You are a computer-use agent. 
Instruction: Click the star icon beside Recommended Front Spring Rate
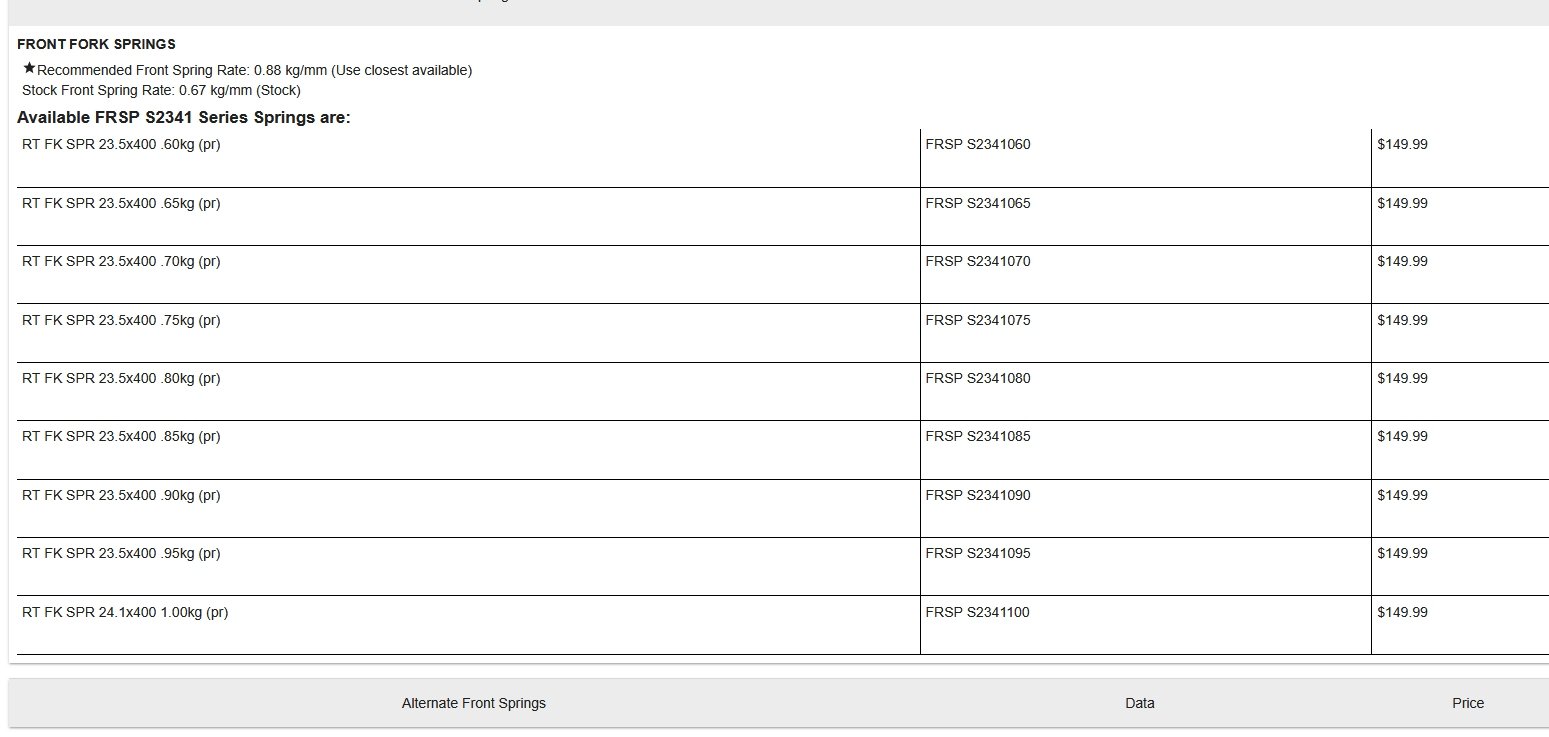pos(29,69)
